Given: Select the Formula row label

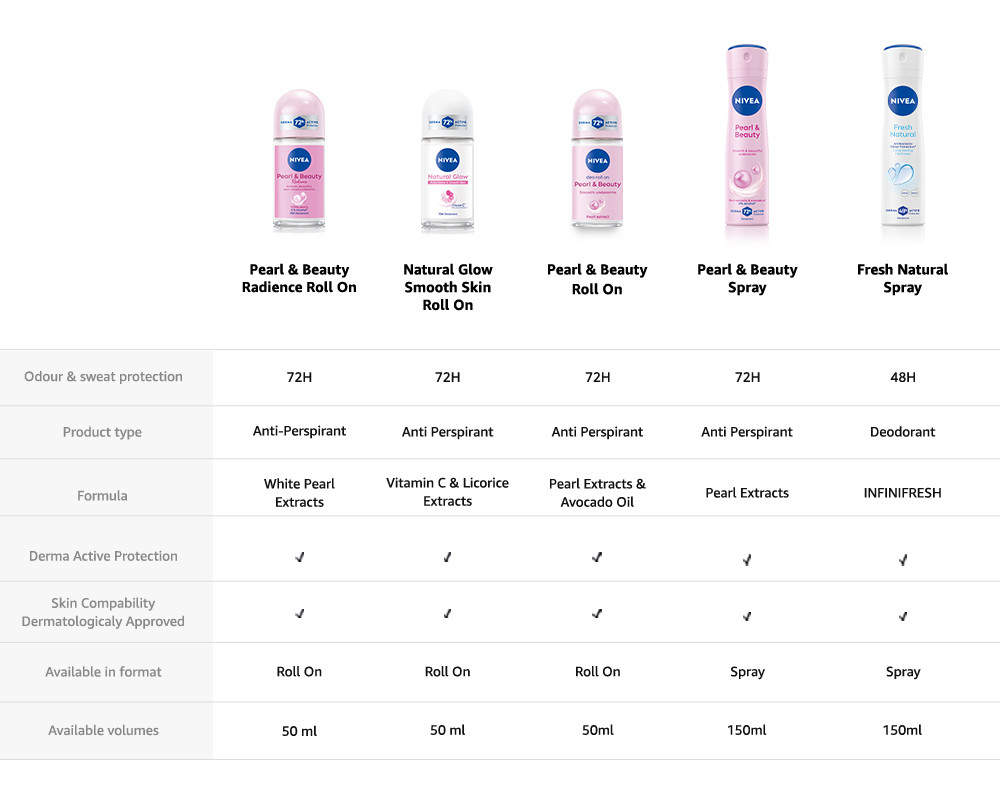Looking at the screenshot, I should pyautogui.click(x=102, y=495).
